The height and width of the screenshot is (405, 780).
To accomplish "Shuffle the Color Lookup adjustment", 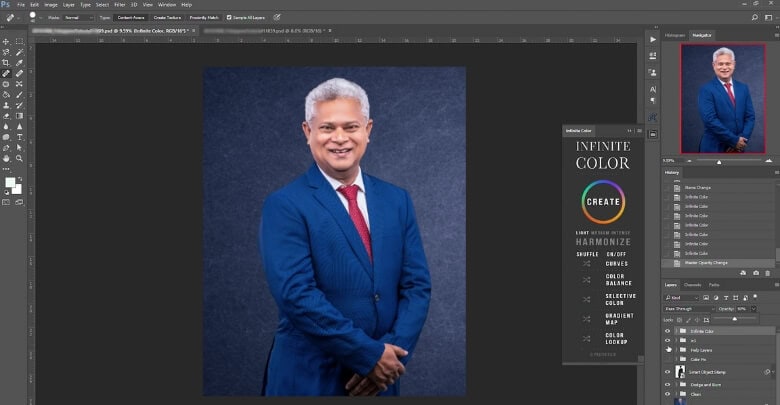I will coord(586,338).
